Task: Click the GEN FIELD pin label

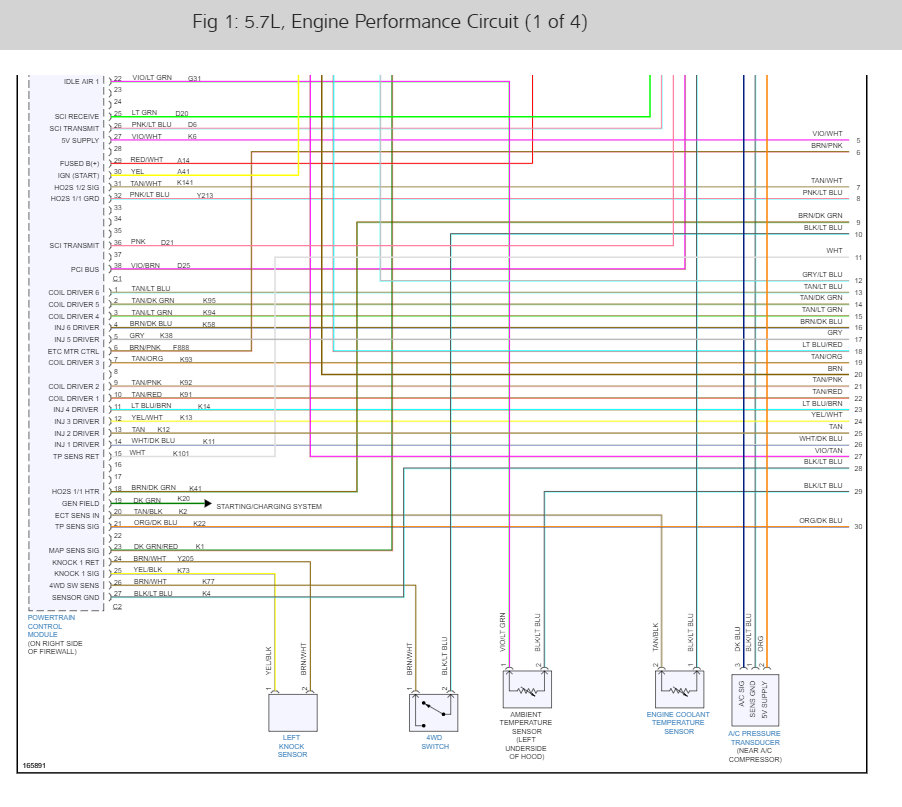Action: click(81, 503)
